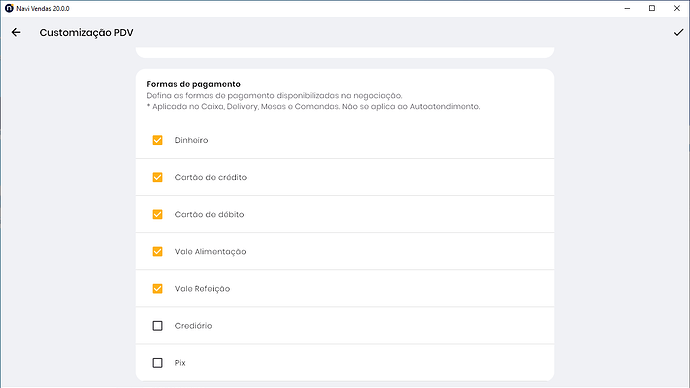Maximize the Navi Vendas window
The height and width of the screenshot is (388, 690).
(x=652, y=8)
